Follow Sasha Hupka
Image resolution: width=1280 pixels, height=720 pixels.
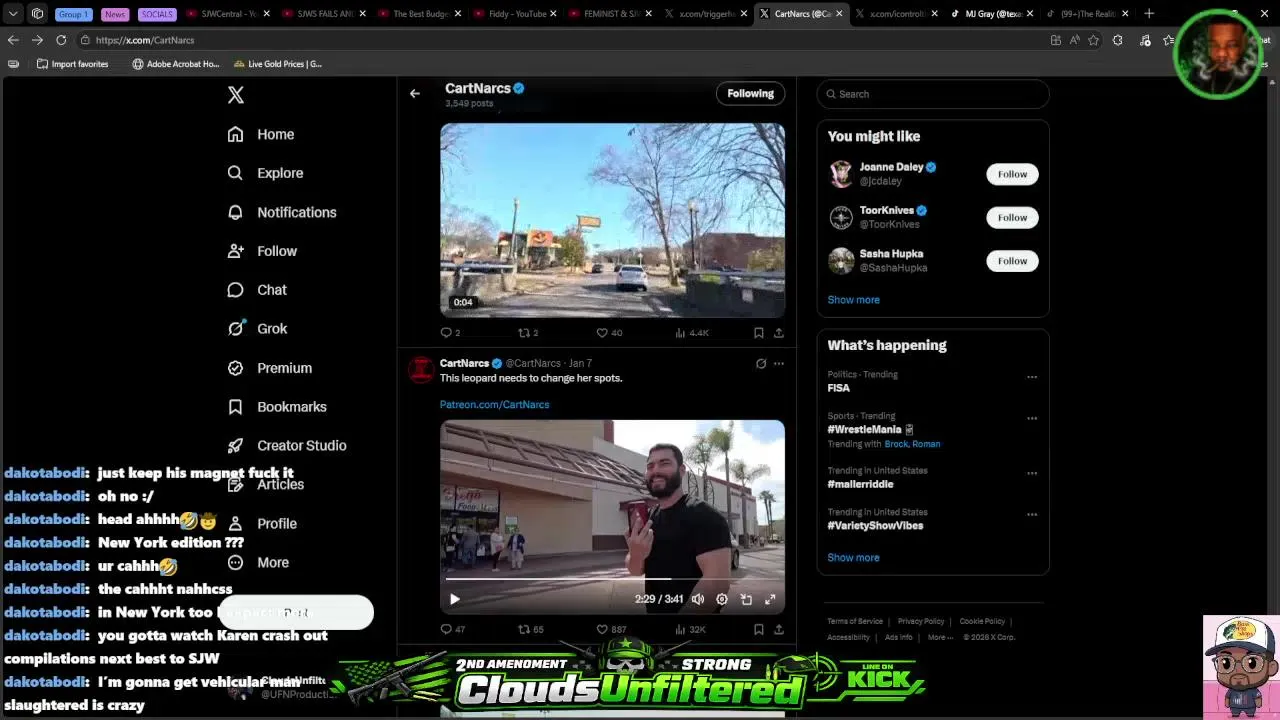1012,261
